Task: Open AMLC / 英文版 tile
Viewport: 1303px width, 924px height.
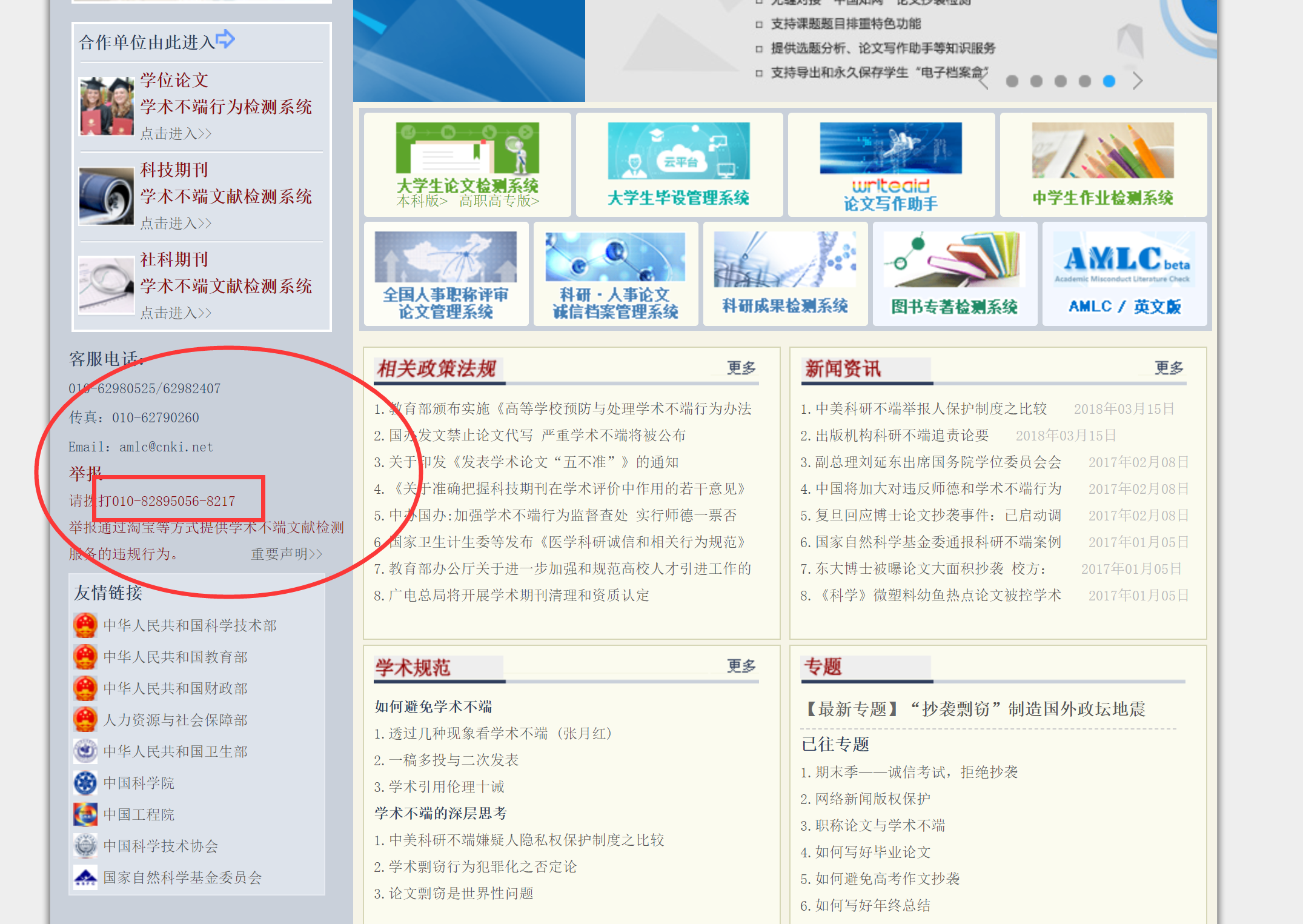Action: 1124,274
